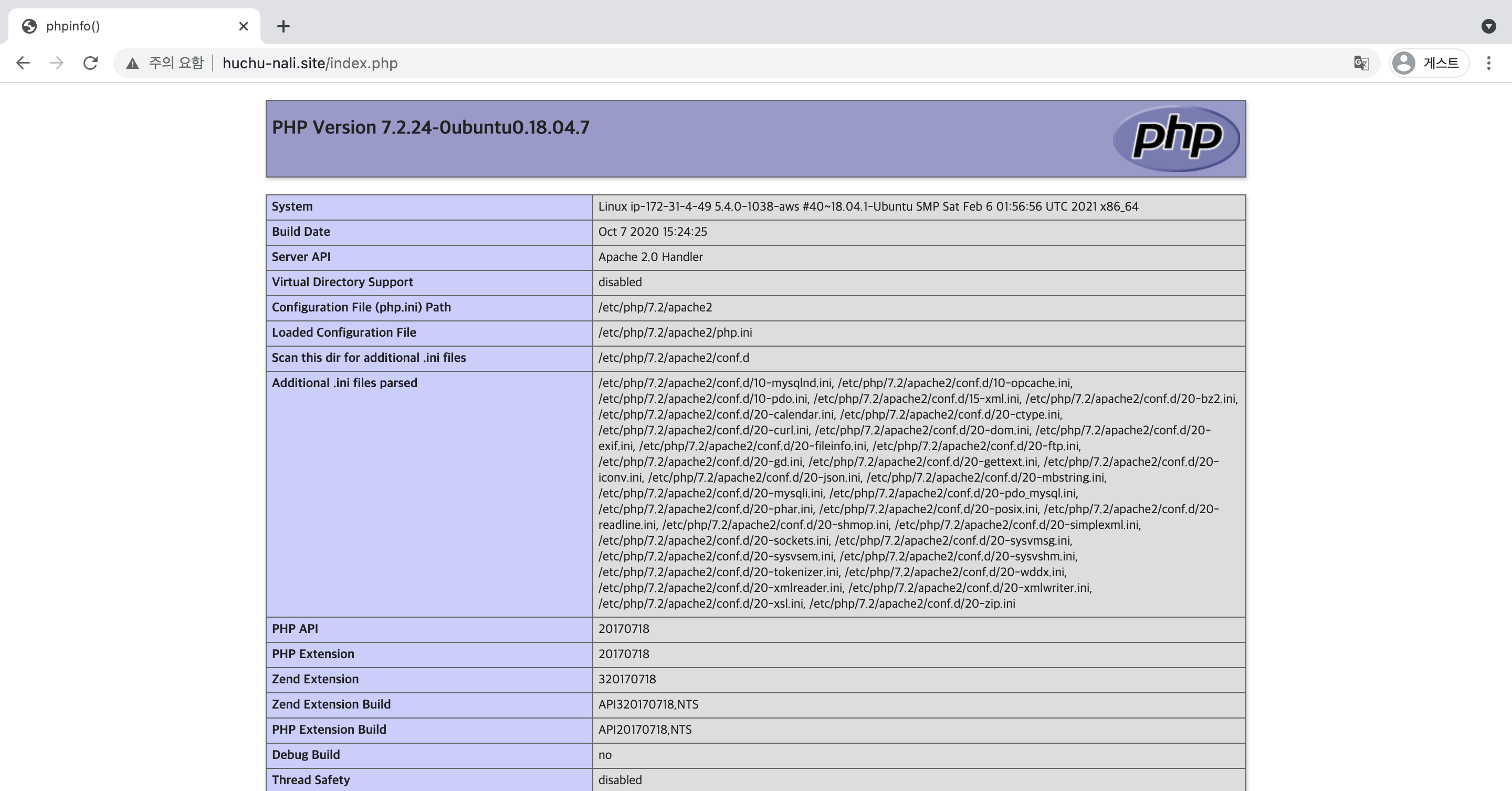Click the address bar URL field

tap(705, 63)
